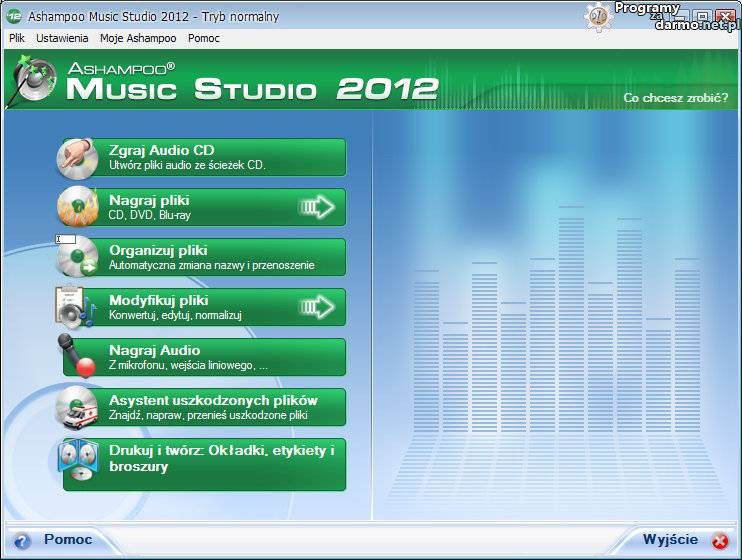Click the burning disc Nagraj pliki icon
The width and height of the screenshot is (742, 560).
[x=77, y=206]
